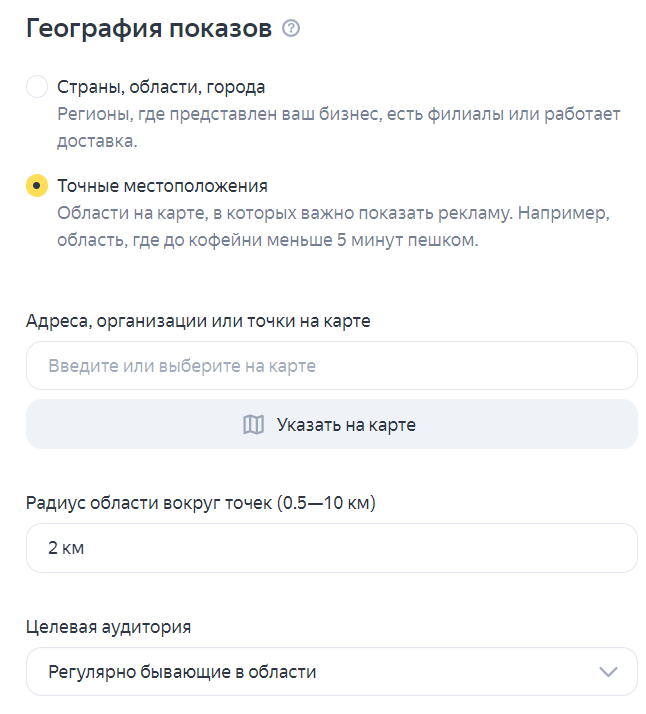646x714 pixels.
Task: Click the Целевая аудитория label
Action: (x=108, y=627)
